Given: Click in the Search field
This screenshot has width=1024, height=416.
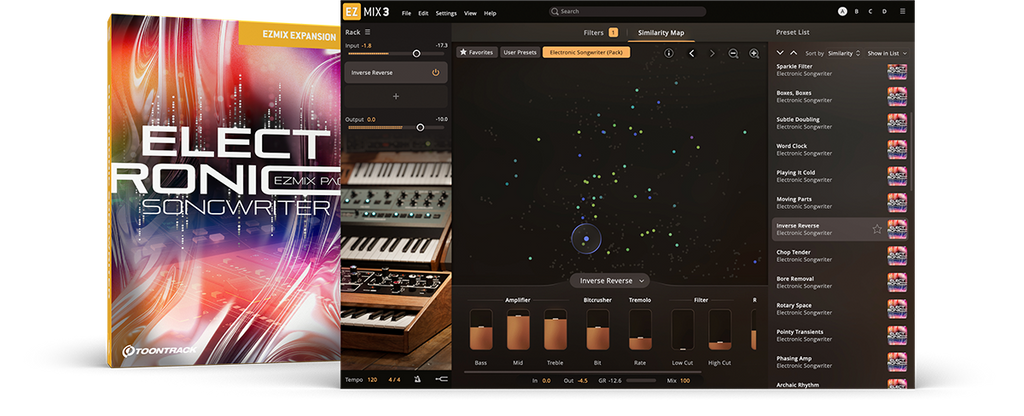Looking at the screenshot, I should pyautogui.click(x=627, y=12).
